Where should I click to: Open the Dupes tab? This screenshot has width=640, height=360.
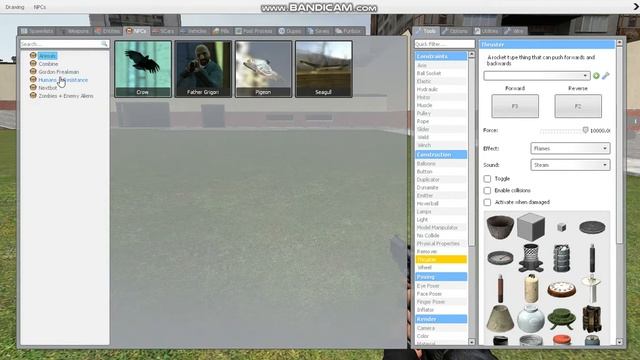point(290,31)
